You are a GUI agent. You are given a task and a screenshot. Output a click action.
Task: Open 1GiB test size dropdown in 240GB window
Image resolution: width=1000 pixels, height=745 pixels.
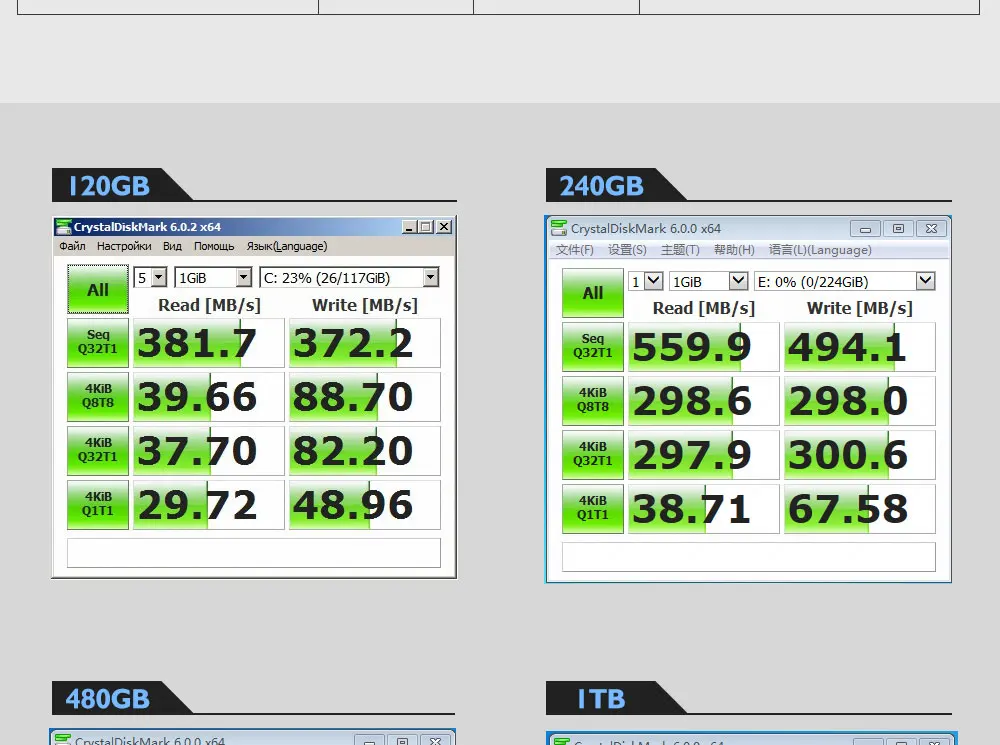click(x=709, y=281)
